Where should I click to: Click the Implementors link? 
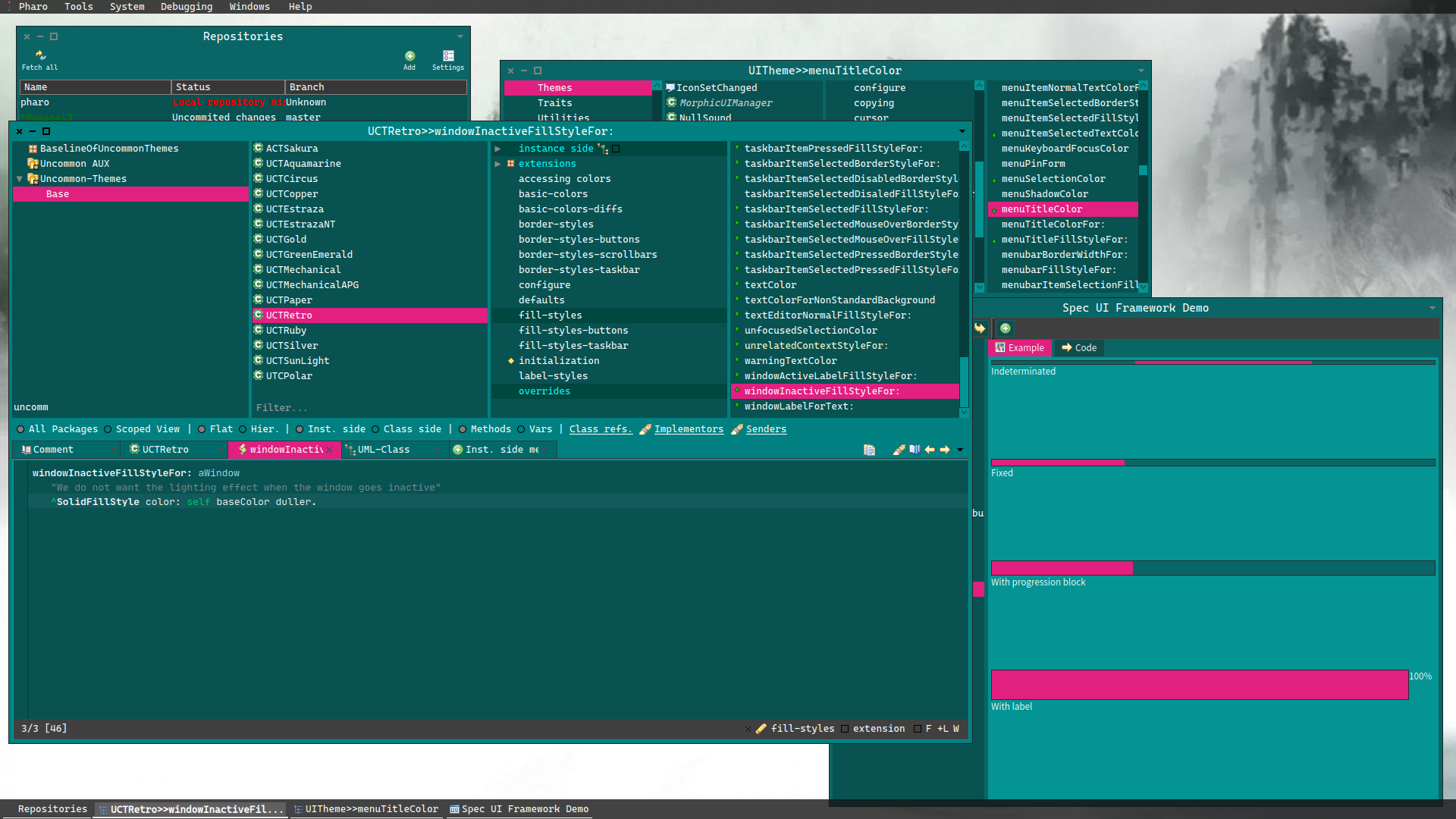click(x=689, y=429)
